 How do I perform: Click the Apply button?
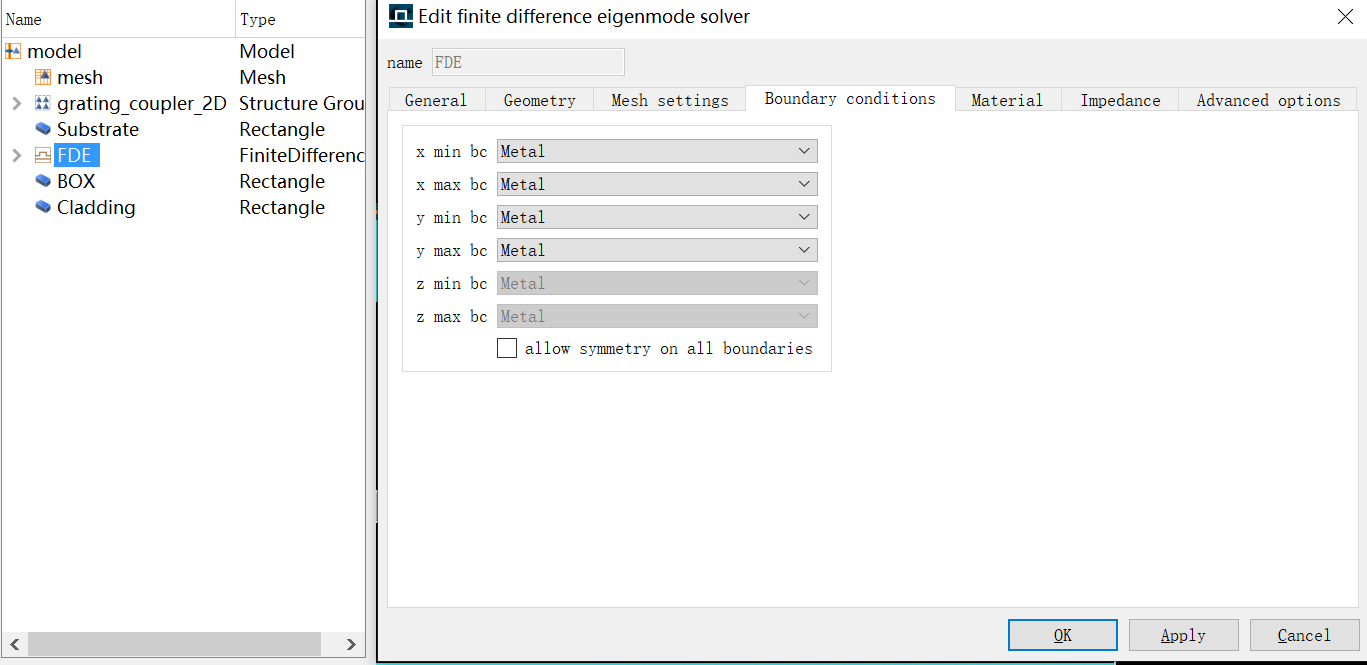click(x=1183, y=635)
